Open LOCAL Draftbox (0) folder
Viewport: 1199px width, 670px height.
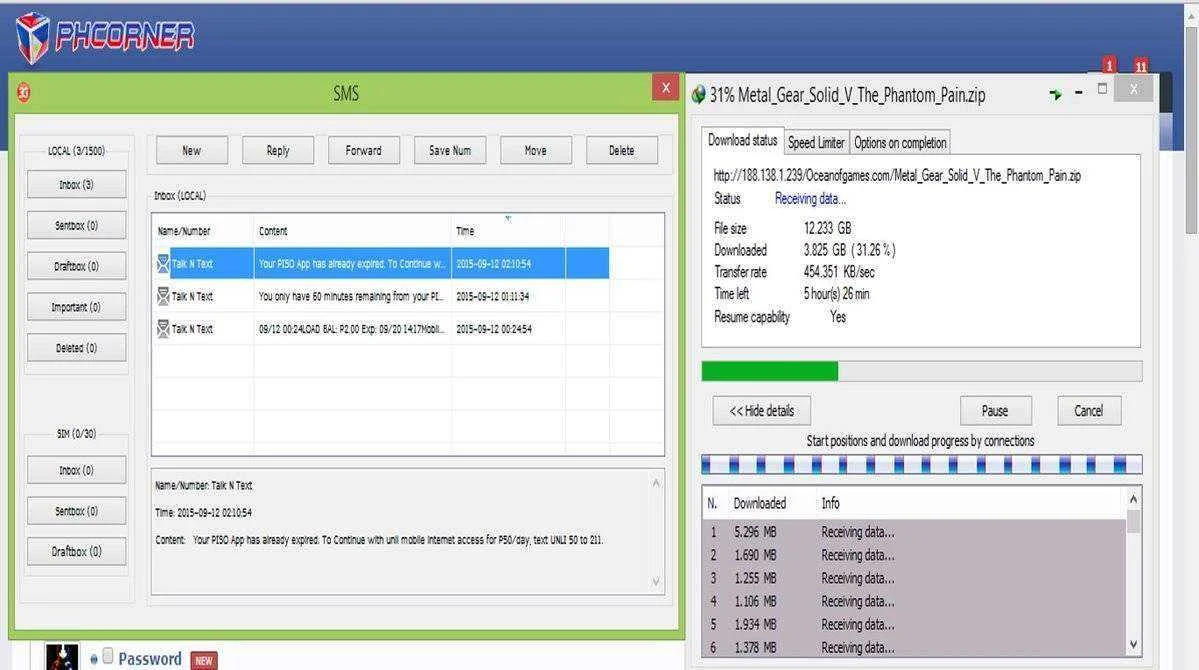[76, 266]
